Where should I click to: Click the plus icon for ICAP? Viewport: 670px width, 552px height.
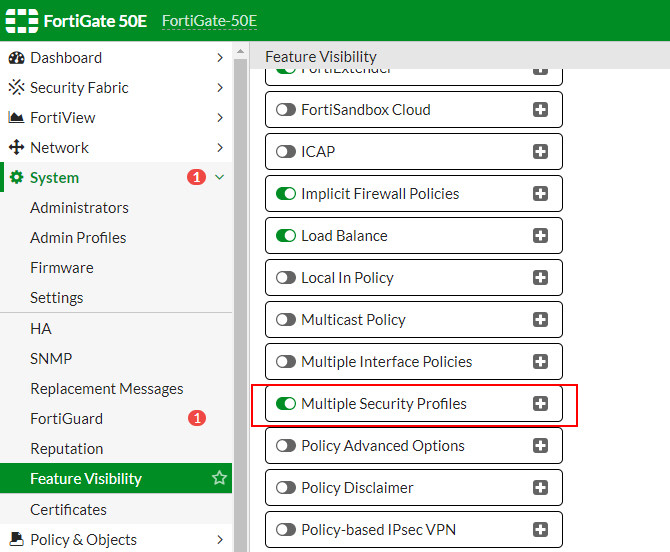(541, 152)
